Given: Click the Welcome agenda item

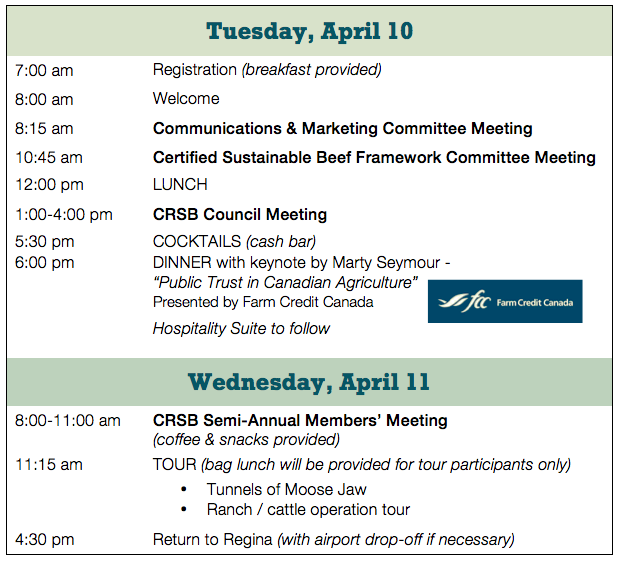Looking at the screenshot, I should pyautogui.click(x=186, y=98).
